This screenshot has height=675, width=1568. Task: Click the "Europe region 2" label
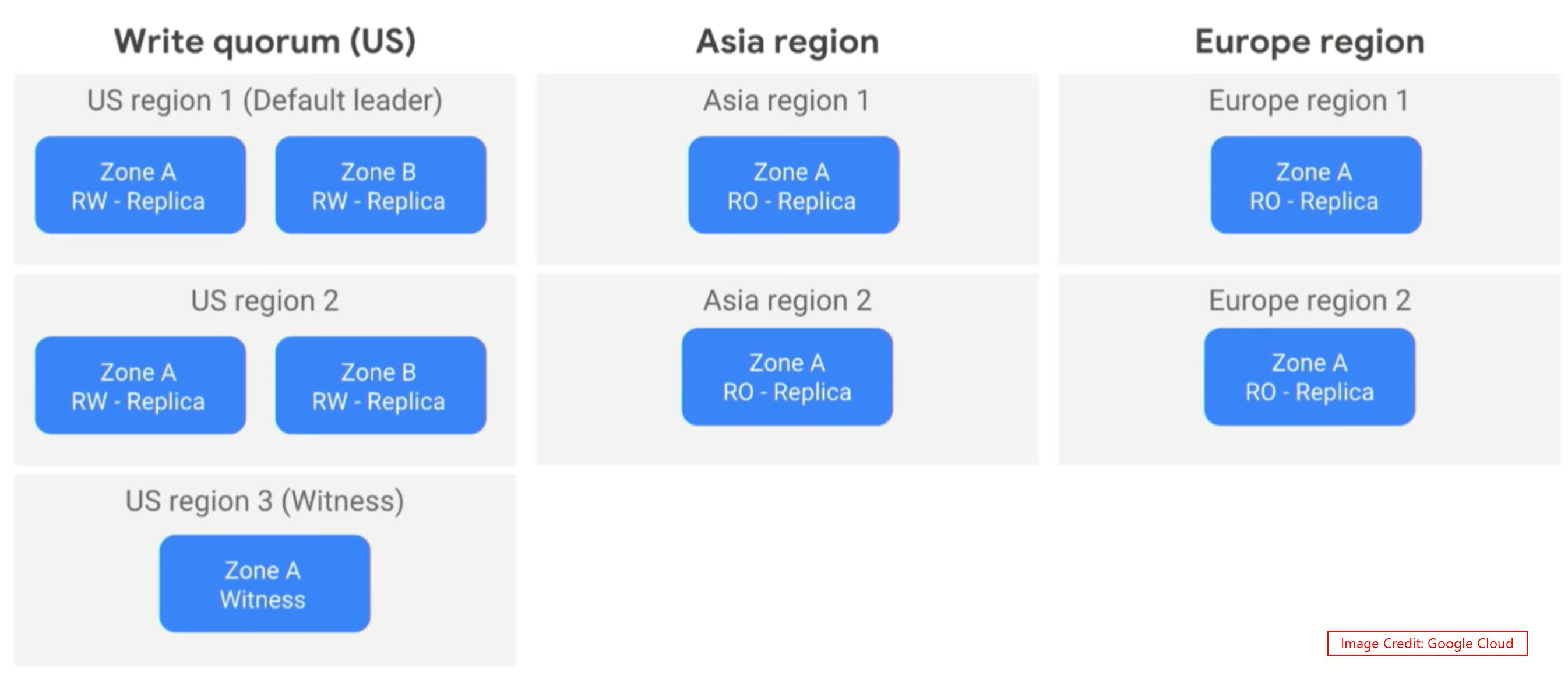point(1309,301)
